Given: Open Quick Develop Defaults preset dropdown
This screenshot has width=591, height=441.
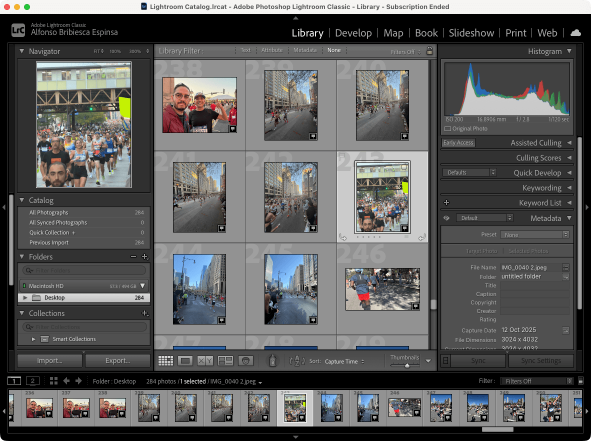Looking at the screenshot, I should click(469, 173).
